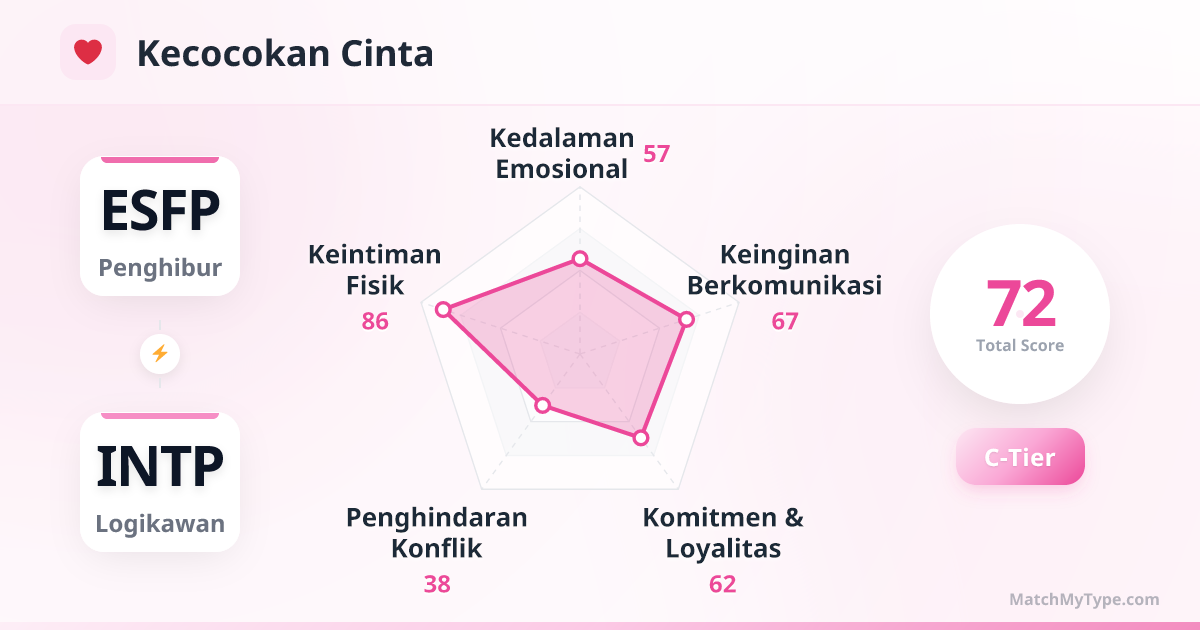This screenshot has width=1200, height=630.
Task: Click the Penghindaran Konflik radar point
Action: pyautogui.click(x=543, y=405)
